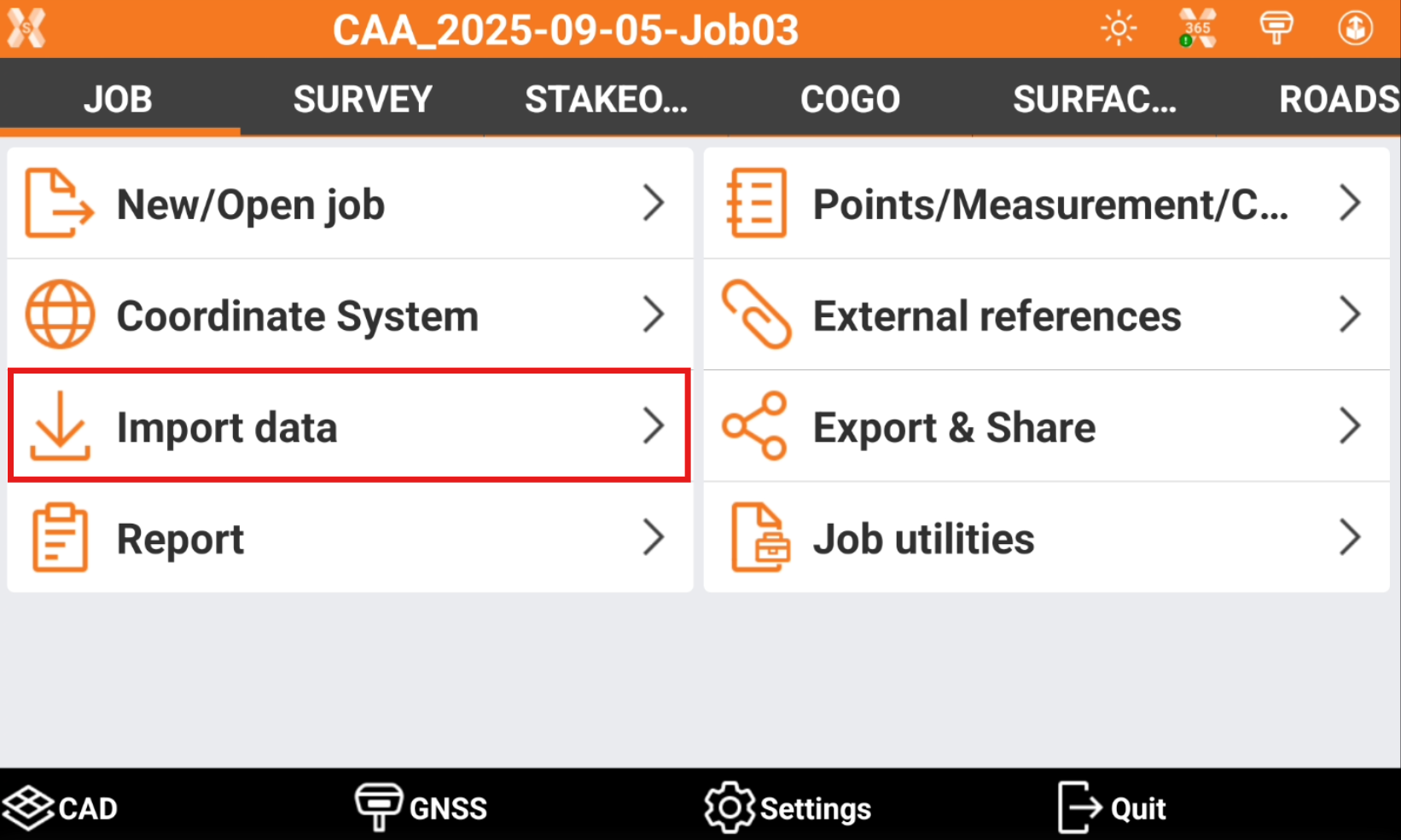
Task: Select the STAKEO... tab
Action: tap(606, 100)
